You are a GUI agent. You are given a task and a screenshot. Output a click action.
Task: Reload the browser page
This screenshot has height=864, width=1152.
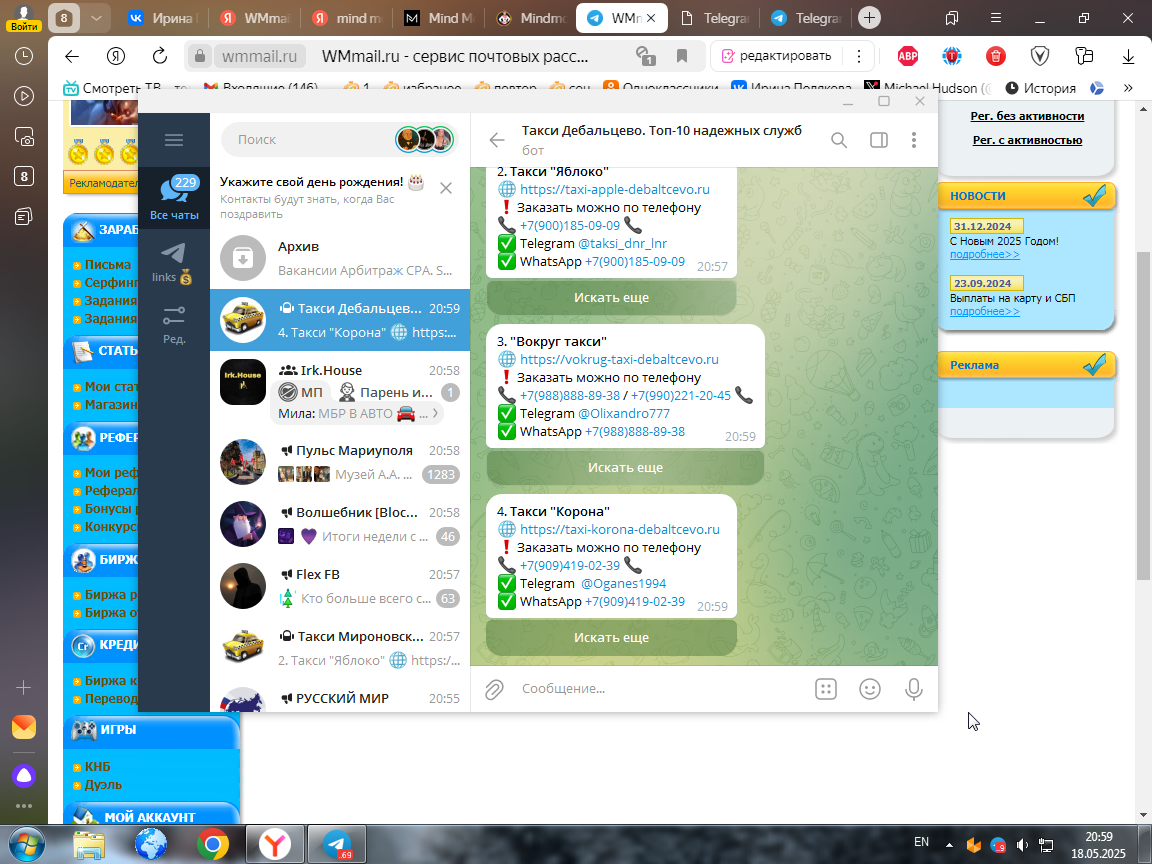tap(159, 56)
